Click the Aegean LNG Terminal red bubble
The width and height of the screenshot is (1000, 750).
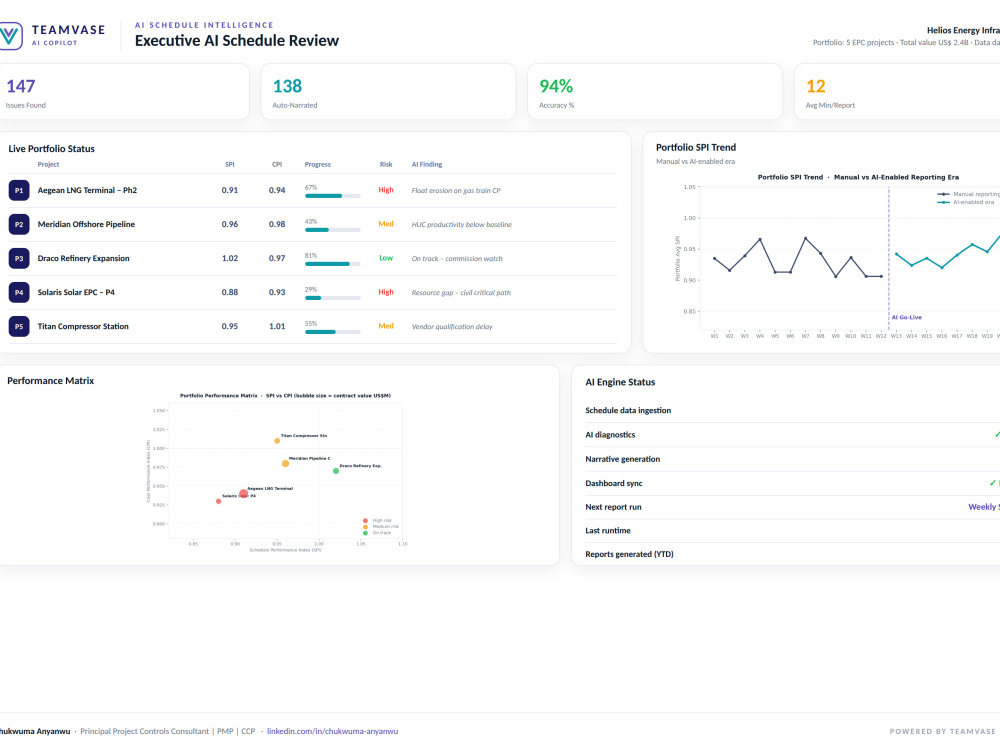tap(244, 494)
